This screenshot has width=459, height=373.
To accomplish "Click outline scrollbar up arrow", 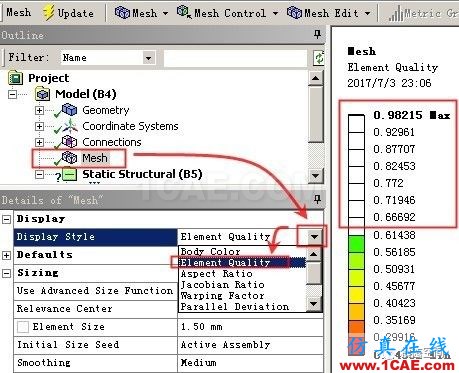I will point(316,79).
